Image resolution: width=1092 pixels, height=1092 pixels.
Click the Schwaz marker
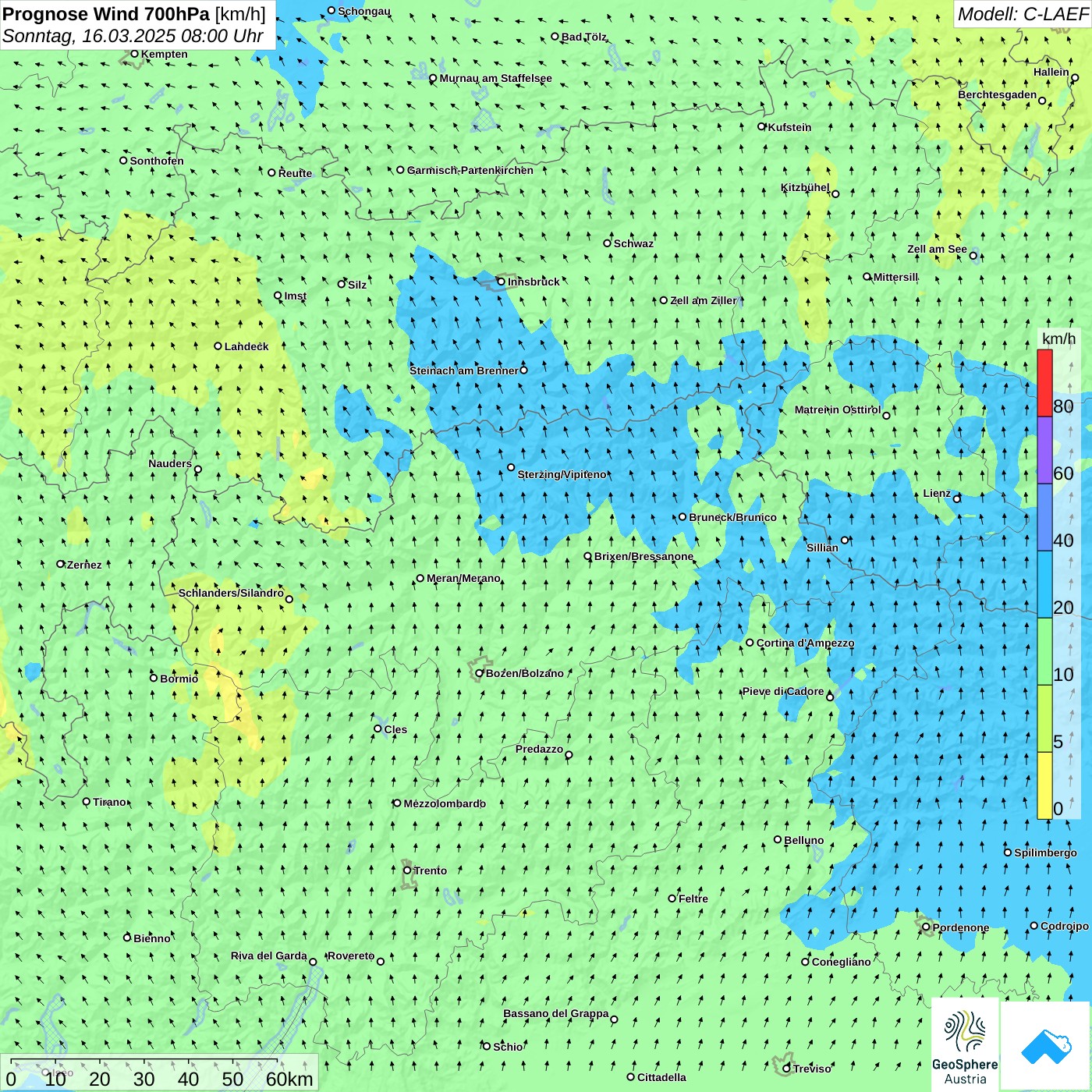click(607, 243)
